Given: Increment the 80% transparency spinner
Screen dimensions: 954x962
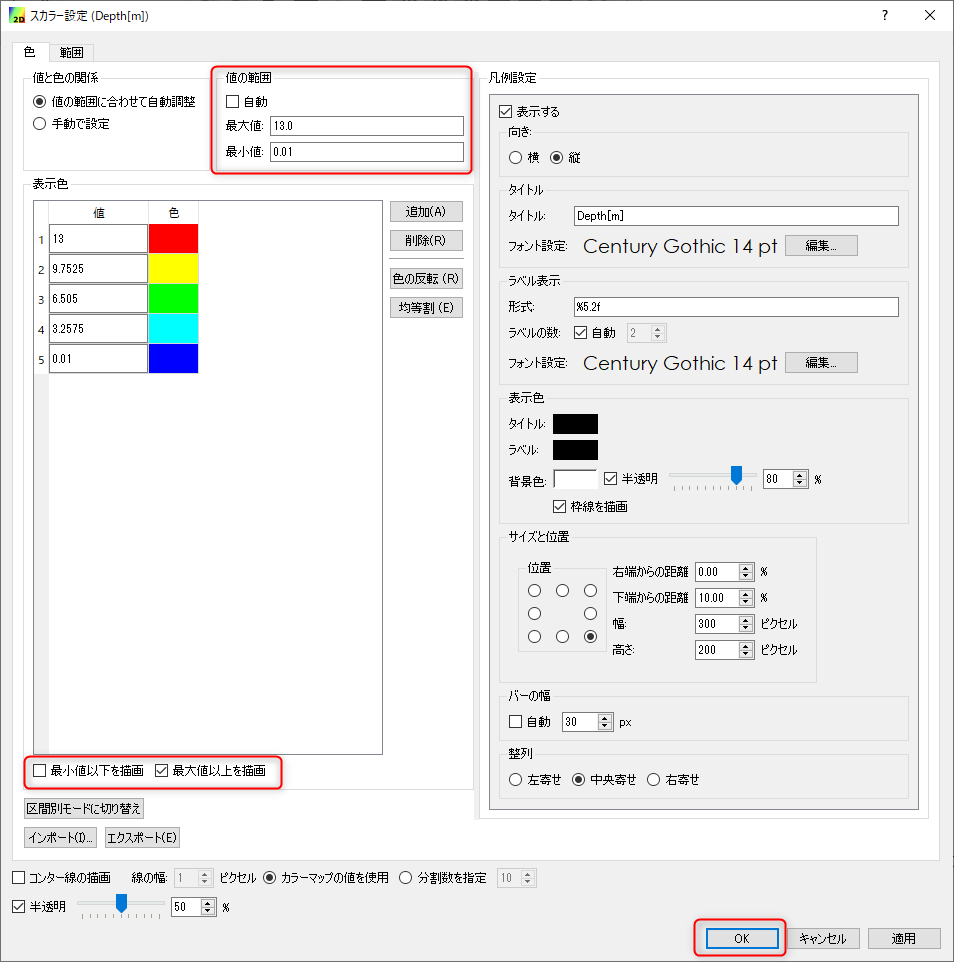Looking at the screenshot, I should [799, 475].
